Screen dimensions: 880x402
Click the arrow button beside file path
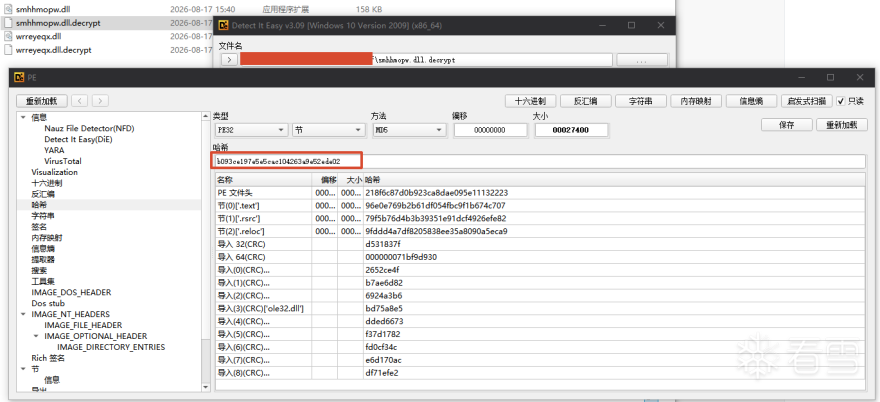(x=229, y=60)
